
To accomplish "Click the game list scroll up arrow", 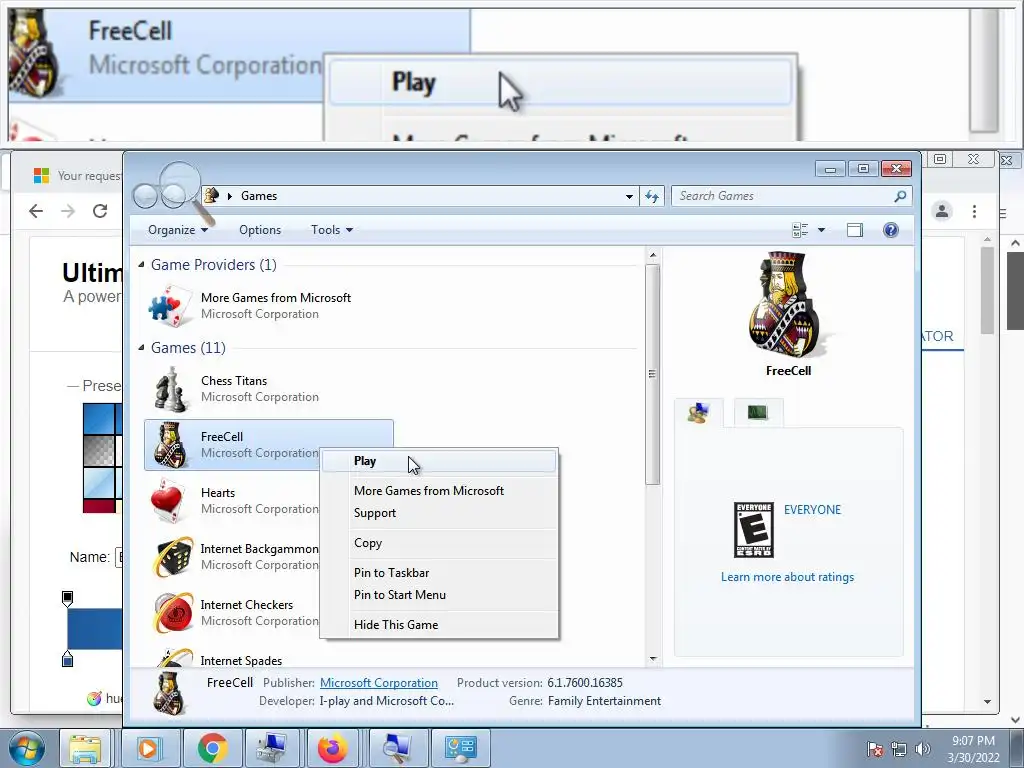I will pyautogui.click(x=652, y=255).
